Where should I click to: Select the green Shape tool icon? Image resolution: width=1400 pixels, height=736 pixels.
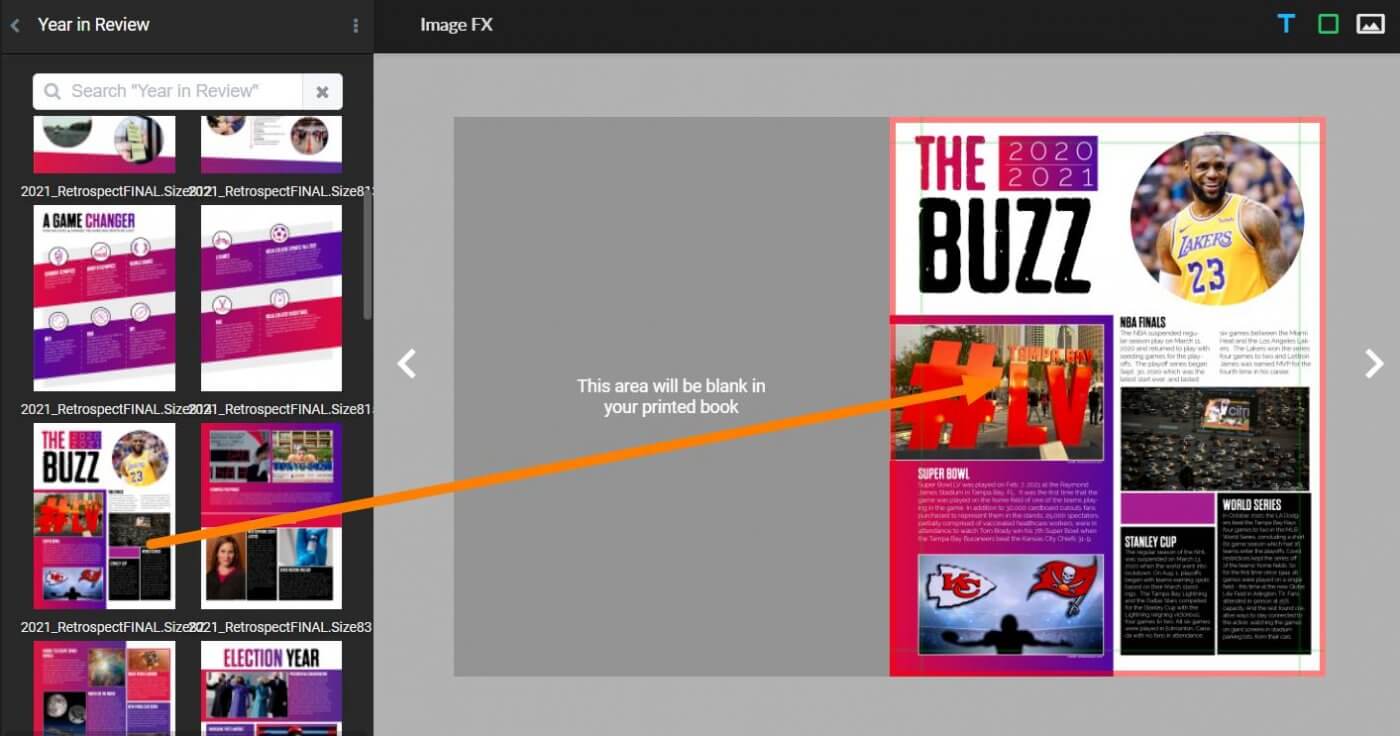[x=1328, y=24]
